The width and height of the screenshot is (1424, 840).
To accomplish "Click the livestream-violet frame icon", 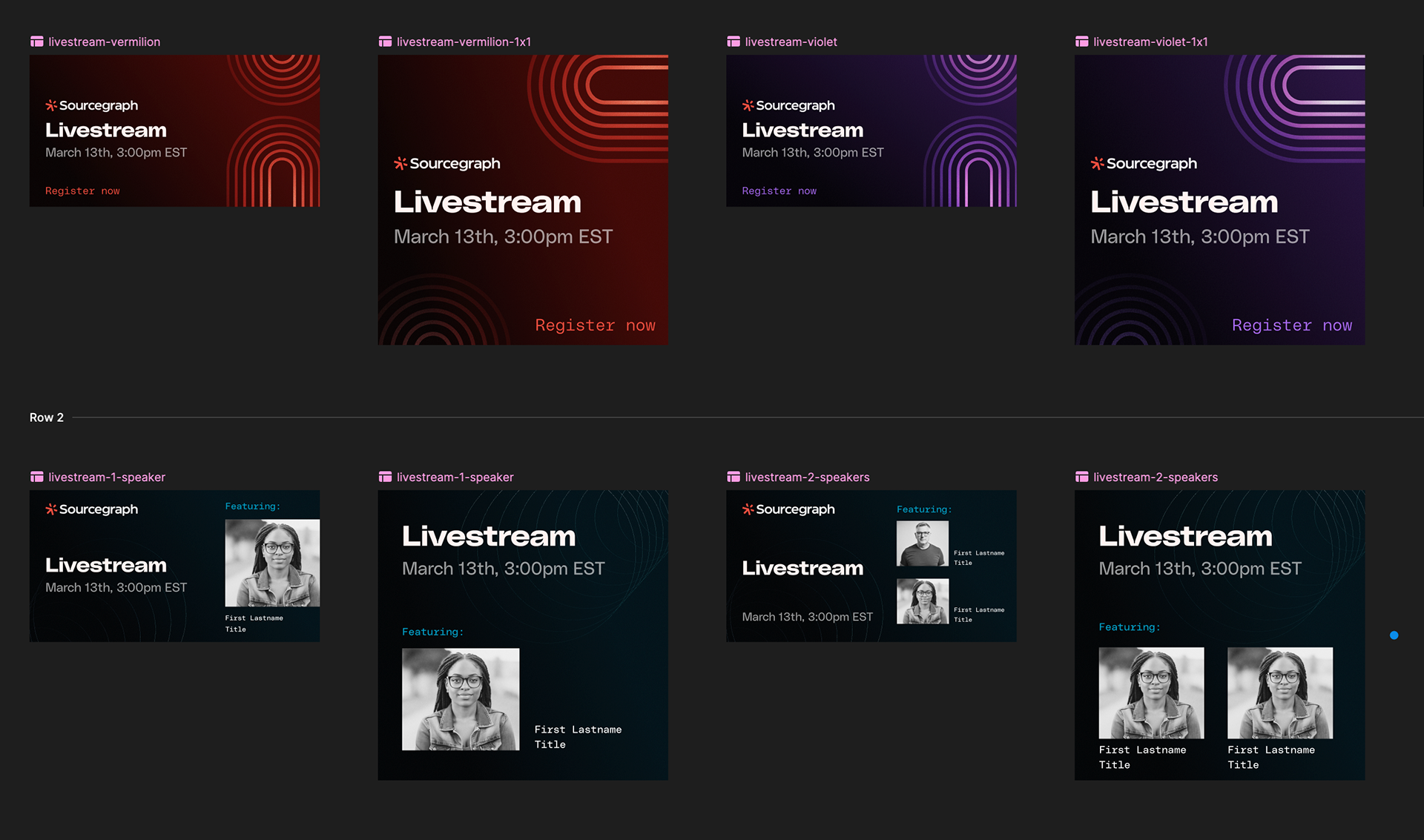I will pos(734,42).
